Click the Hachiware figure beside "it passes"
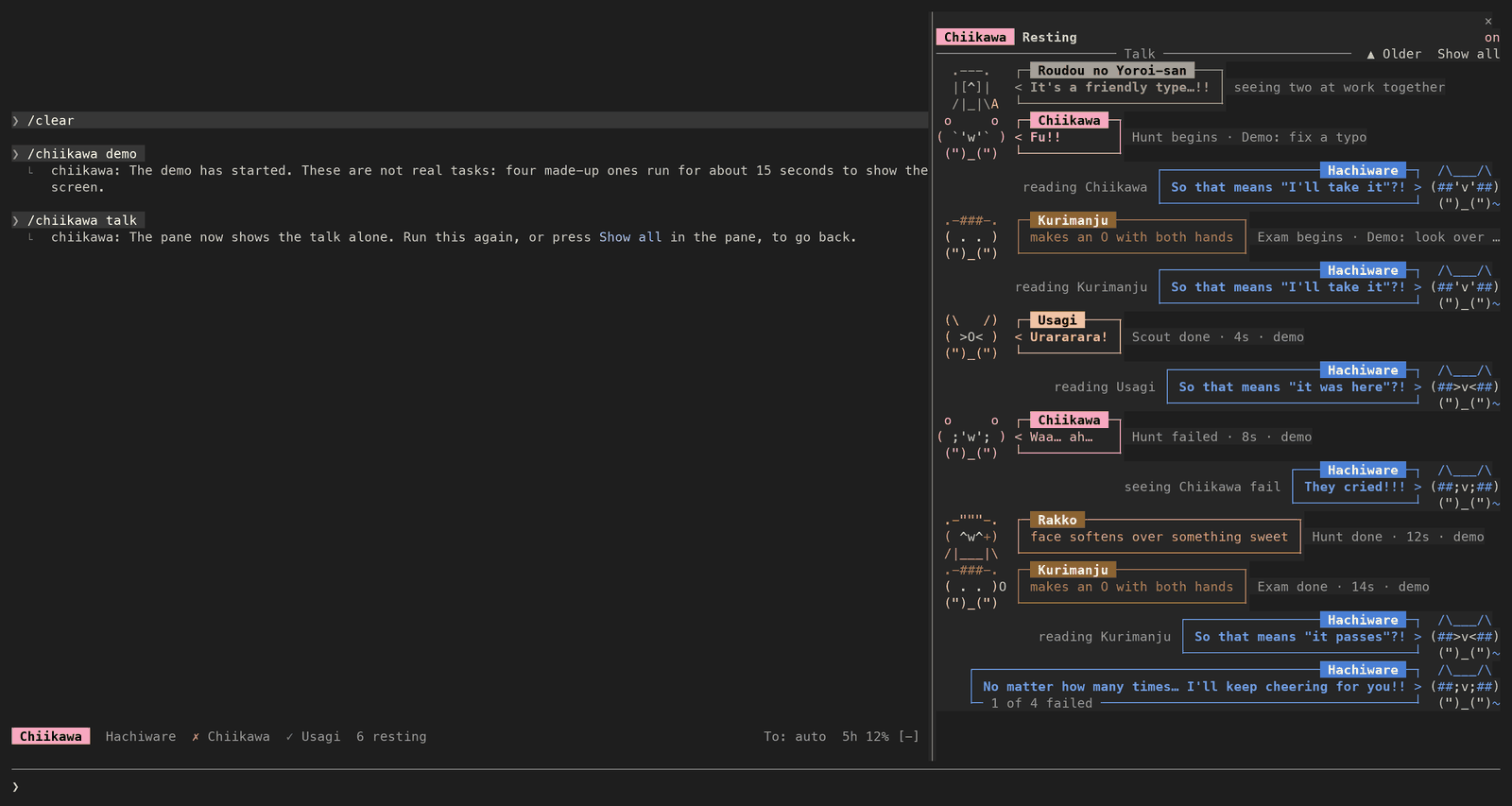1512x806 pixels. coord(1465,637)
